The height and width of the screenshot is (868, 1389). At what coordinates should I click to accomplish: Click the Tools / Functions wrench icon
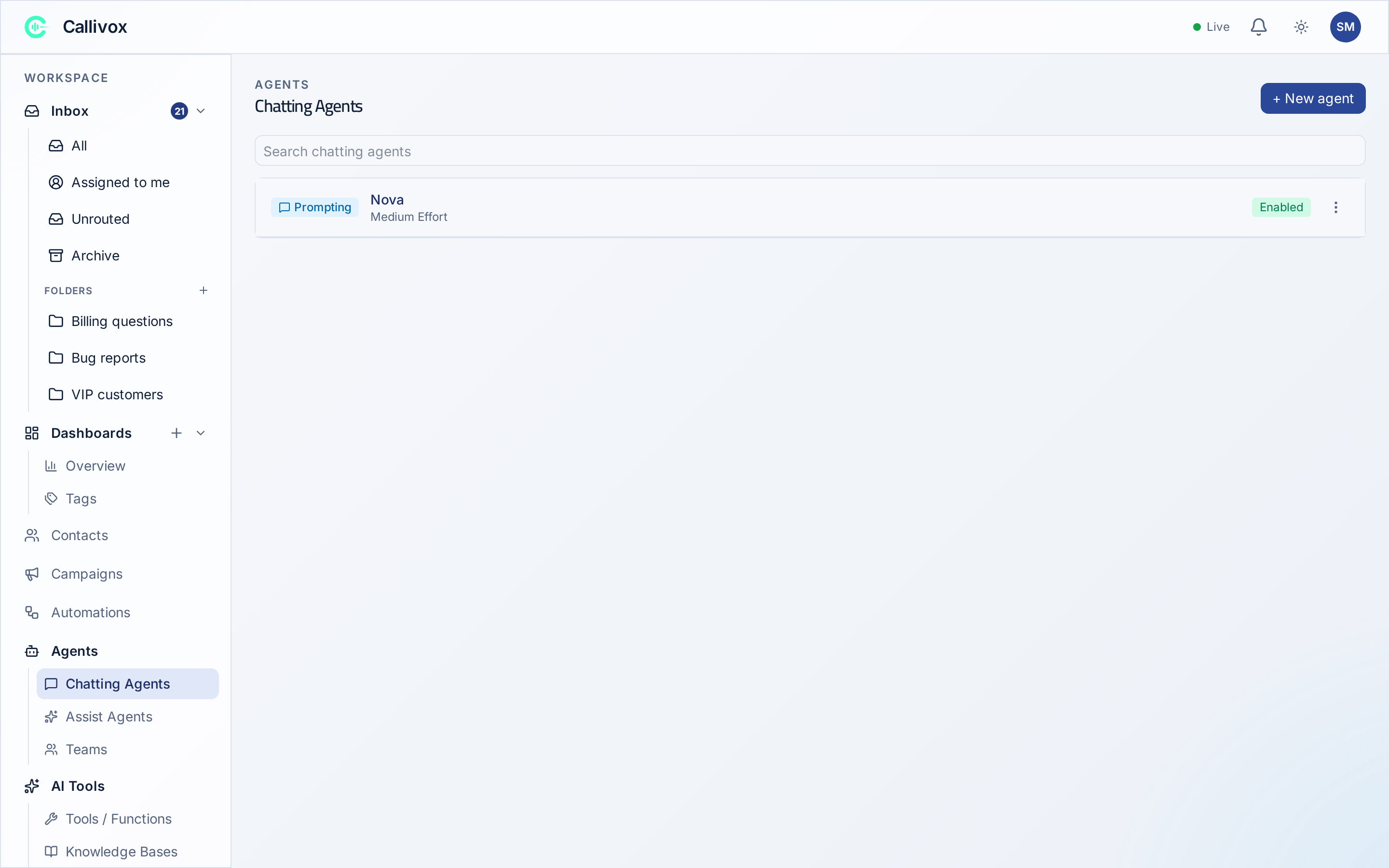51,819
